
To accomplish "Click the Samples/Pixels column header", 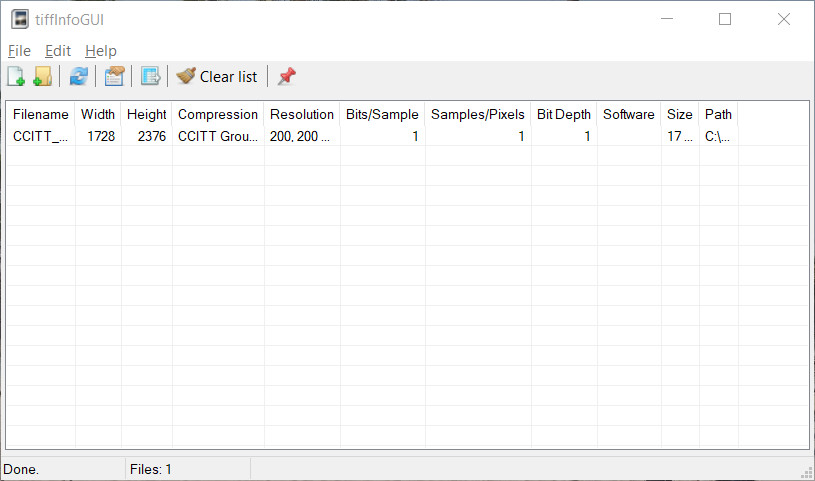I will click(478, 114).
